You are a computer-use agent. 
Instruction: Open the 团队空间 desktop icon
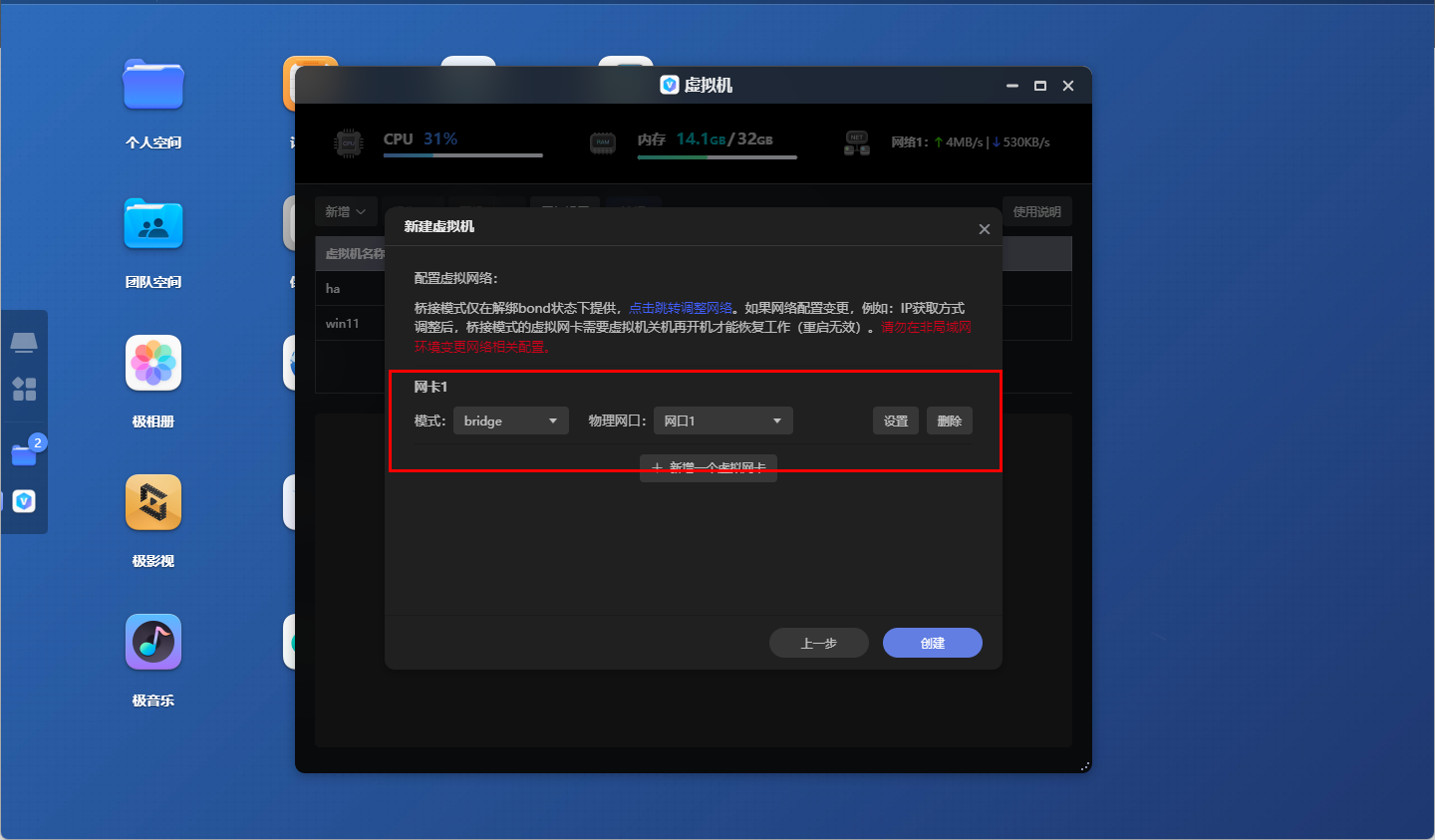153,224
